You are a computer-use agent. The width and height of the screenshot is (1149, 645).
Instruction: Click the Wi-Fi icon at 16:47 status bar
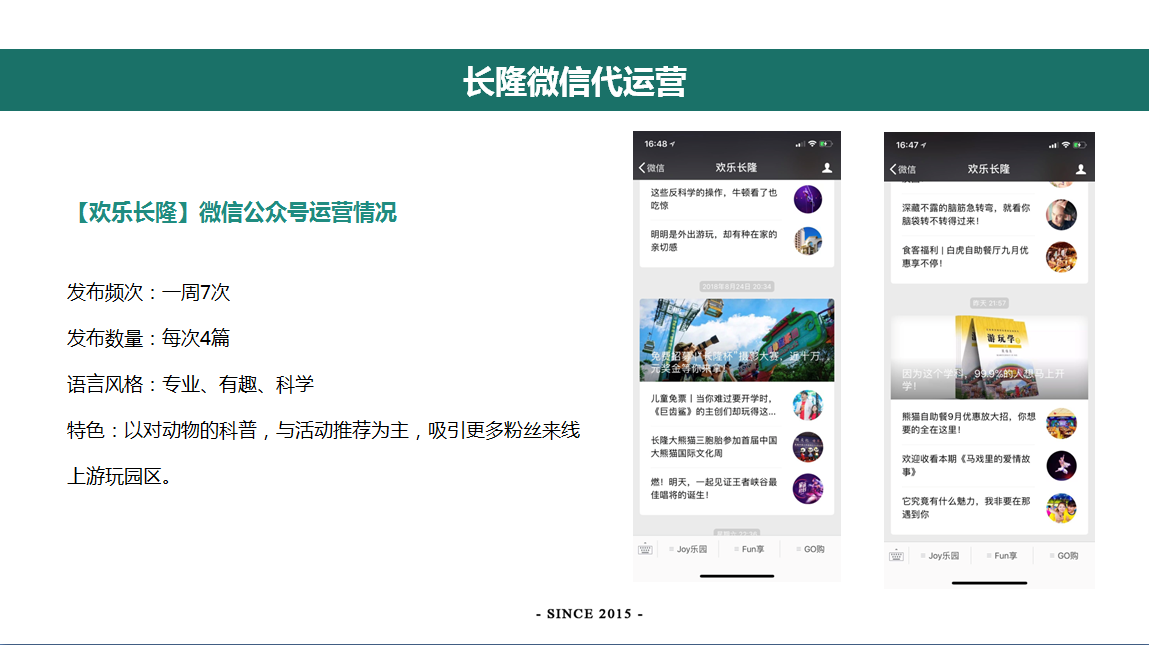(x=1065, y=145)
